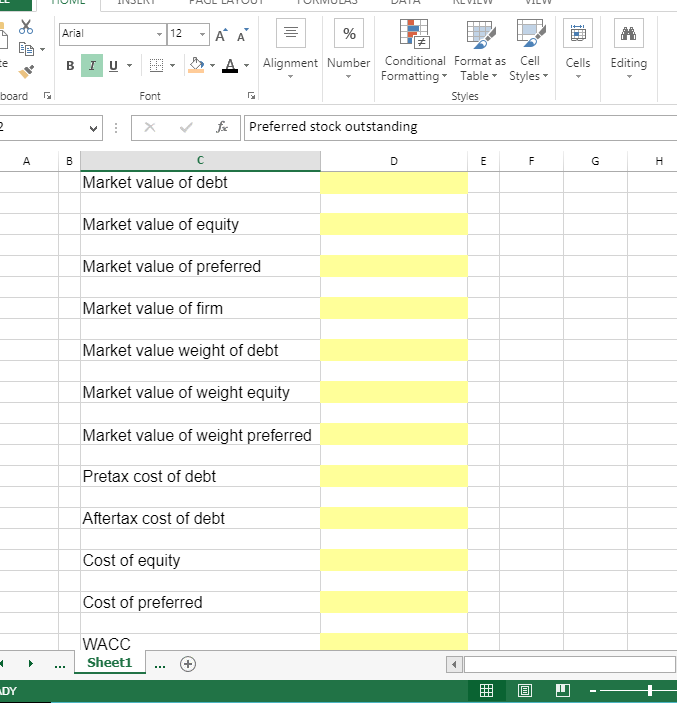
Task: Open the Font dialog launcher
Action: [252, 95]
